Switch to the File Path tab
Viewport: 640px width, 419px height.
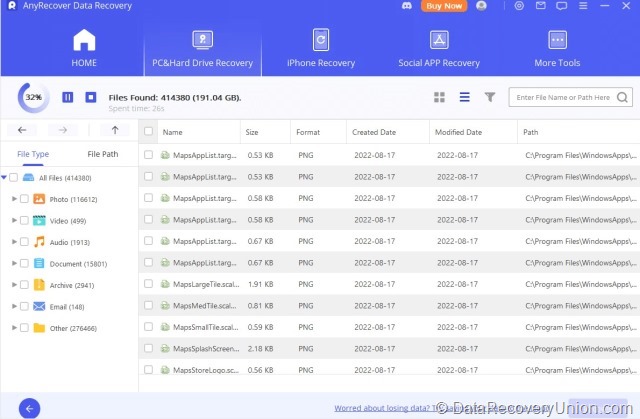point(103,154)
